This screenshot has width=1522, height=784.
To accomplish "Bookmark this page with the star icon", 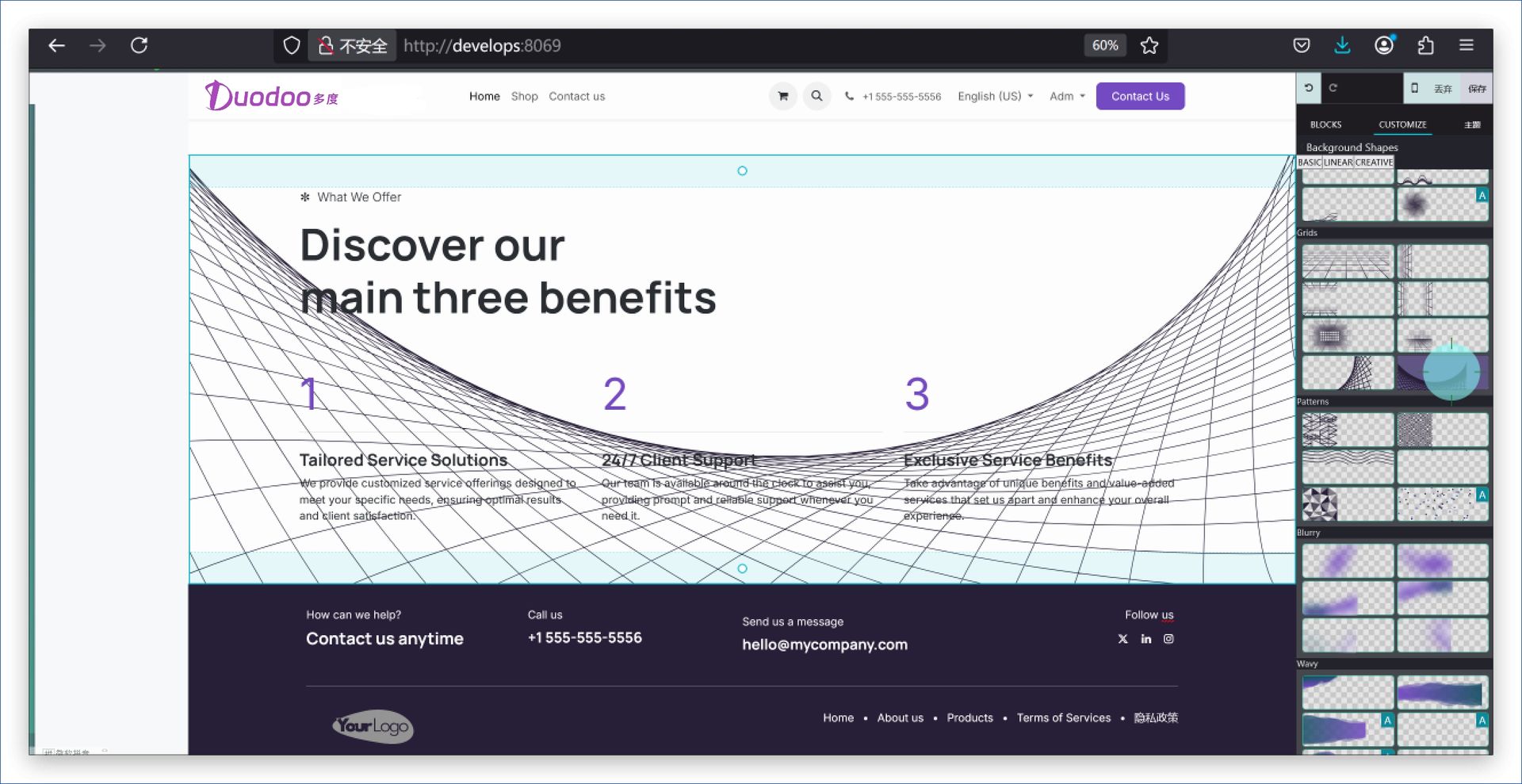I will tap(1149, 46).
